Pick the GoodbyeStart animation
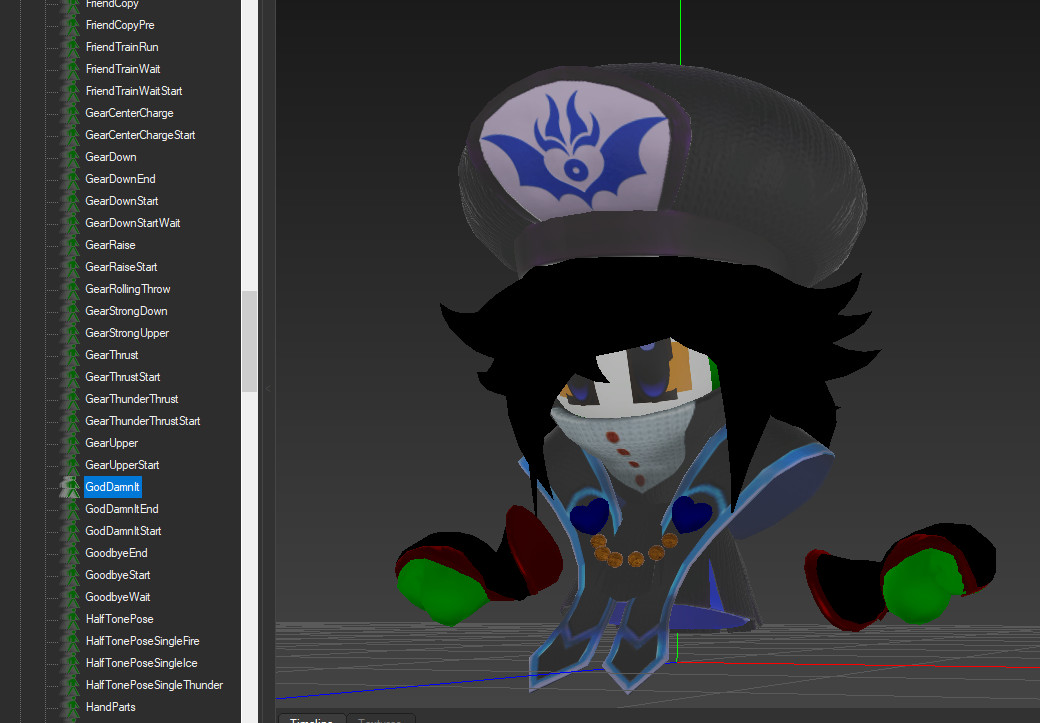The height and width of the screenshot is (723, 1040). tap(117, 575)
